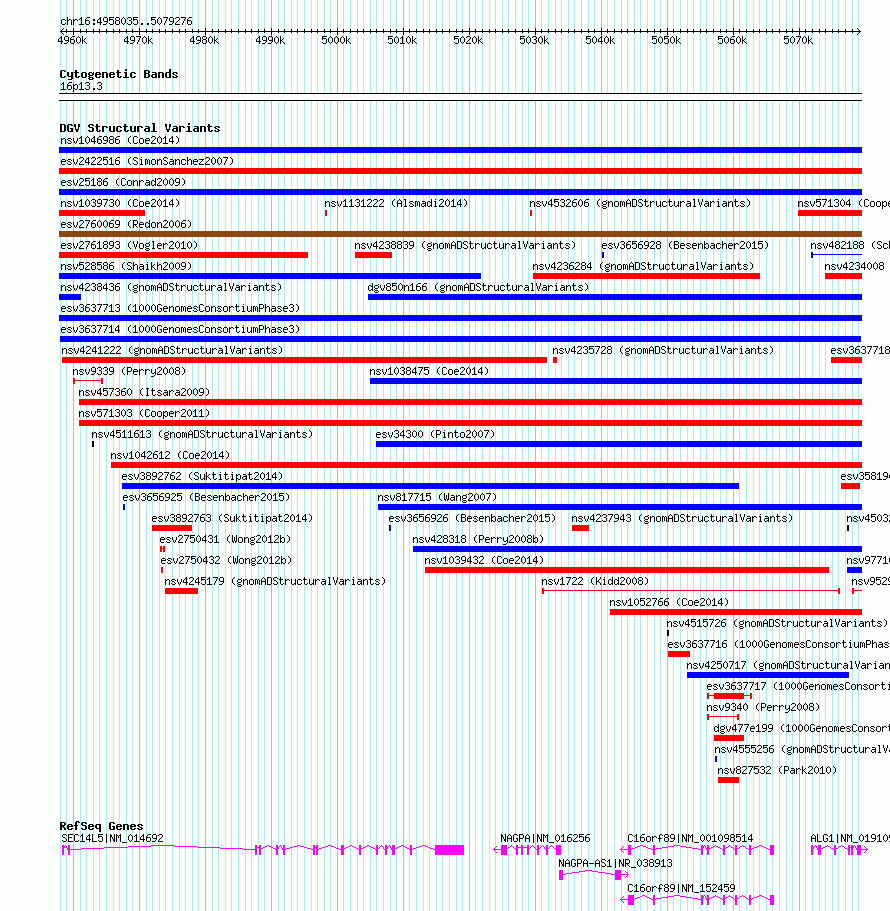
Task: Select nsv4245179 gnomAD variant label
Action: click(x=275, y=581)
